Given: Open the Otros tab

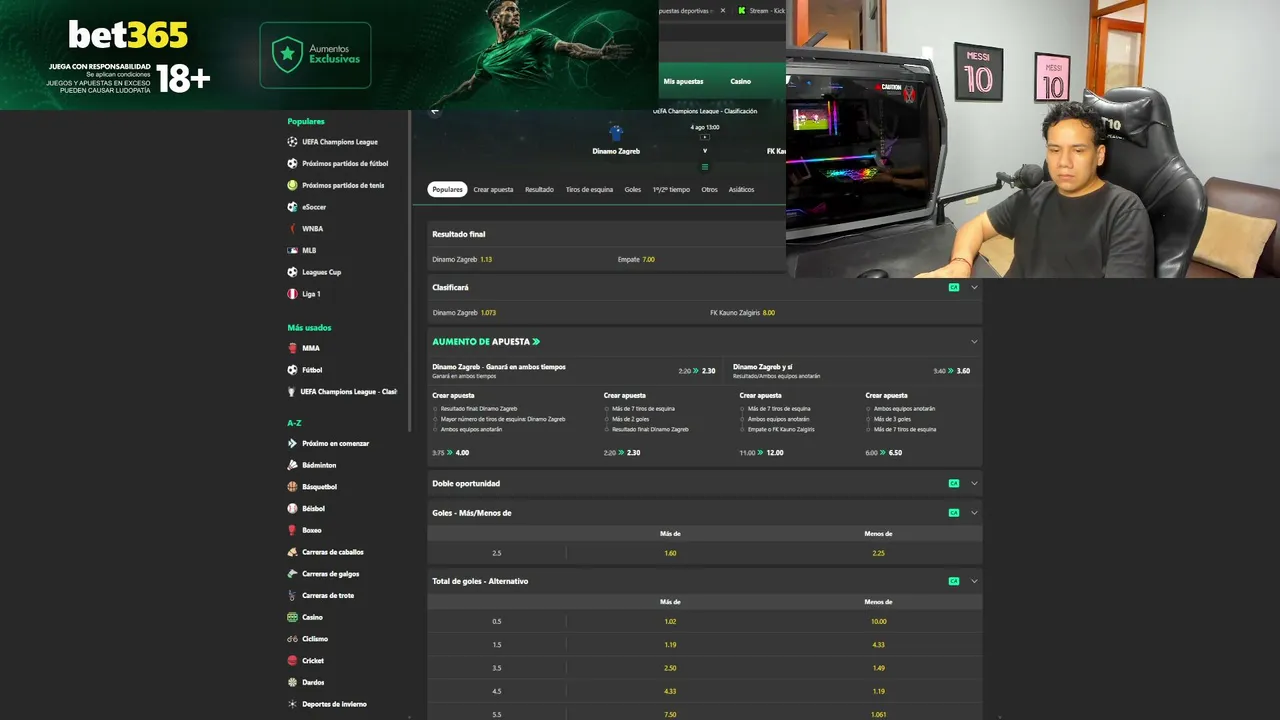Looking at the screenshot, I should [x=709, y=189].
